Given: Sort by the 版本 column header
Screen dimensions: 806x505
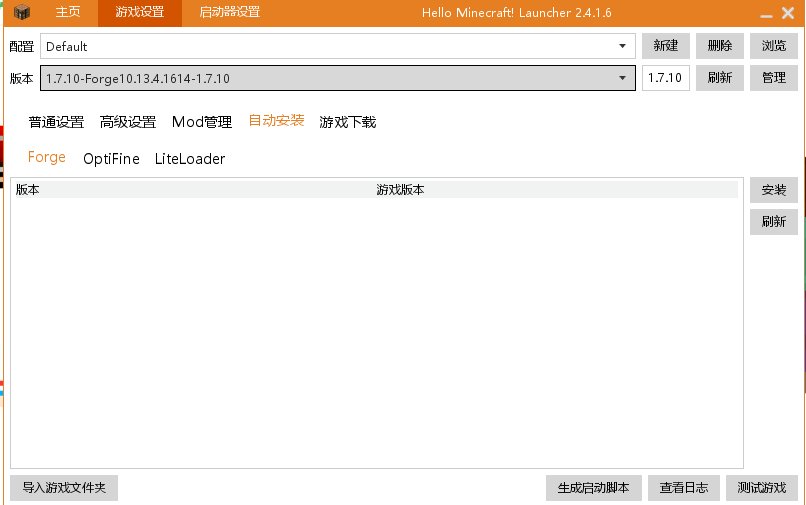Looking at the screenshot, I should pyautogui.click(x=193, y=190).
